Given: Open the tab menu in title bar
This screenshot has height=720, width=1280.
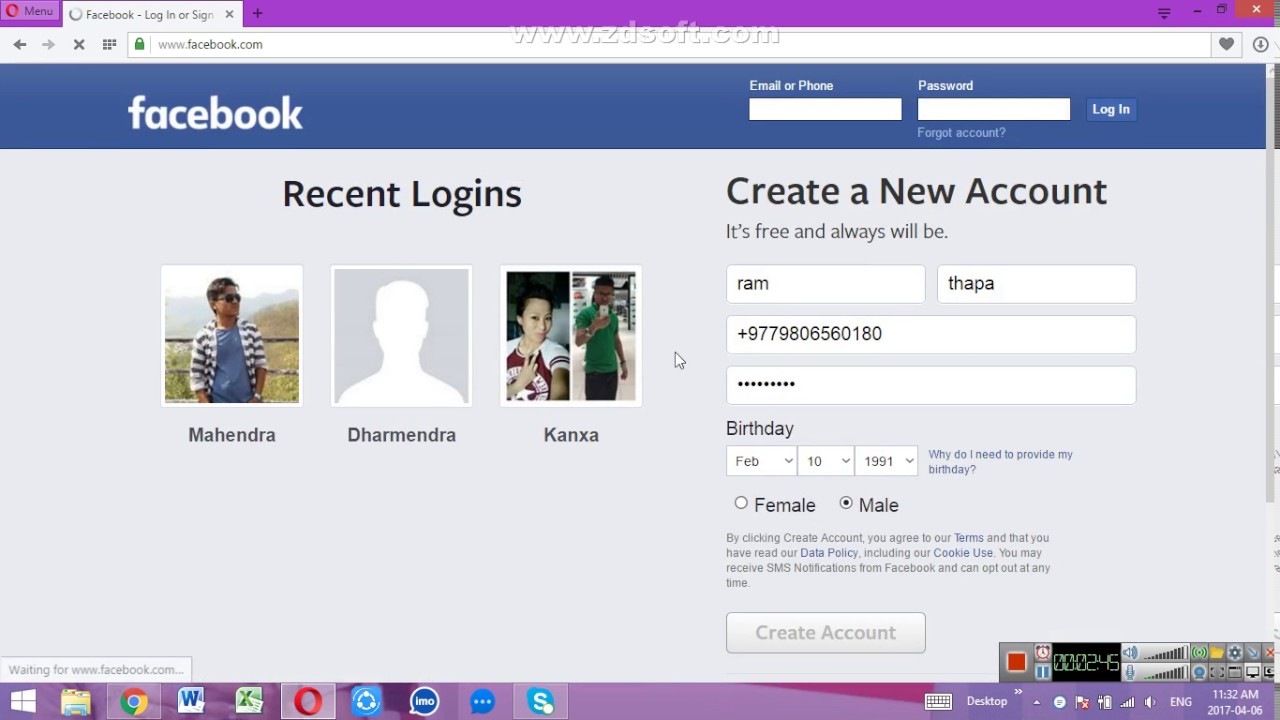Looking at the screenshot, I should [1164, 12].
